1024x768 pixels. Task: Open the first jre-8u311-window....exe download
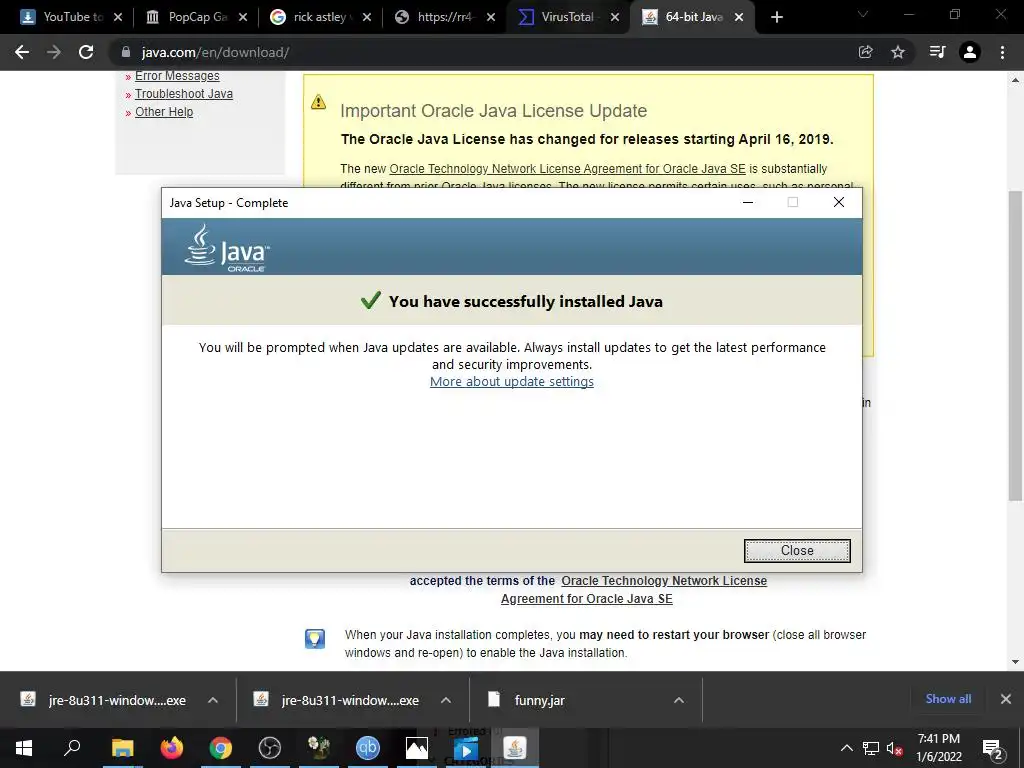117,700
